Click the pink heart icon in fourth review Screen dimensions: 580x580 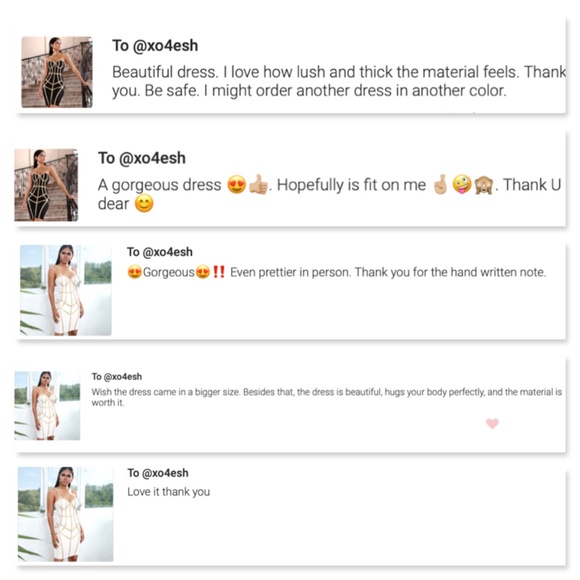(x=492, y=423)
